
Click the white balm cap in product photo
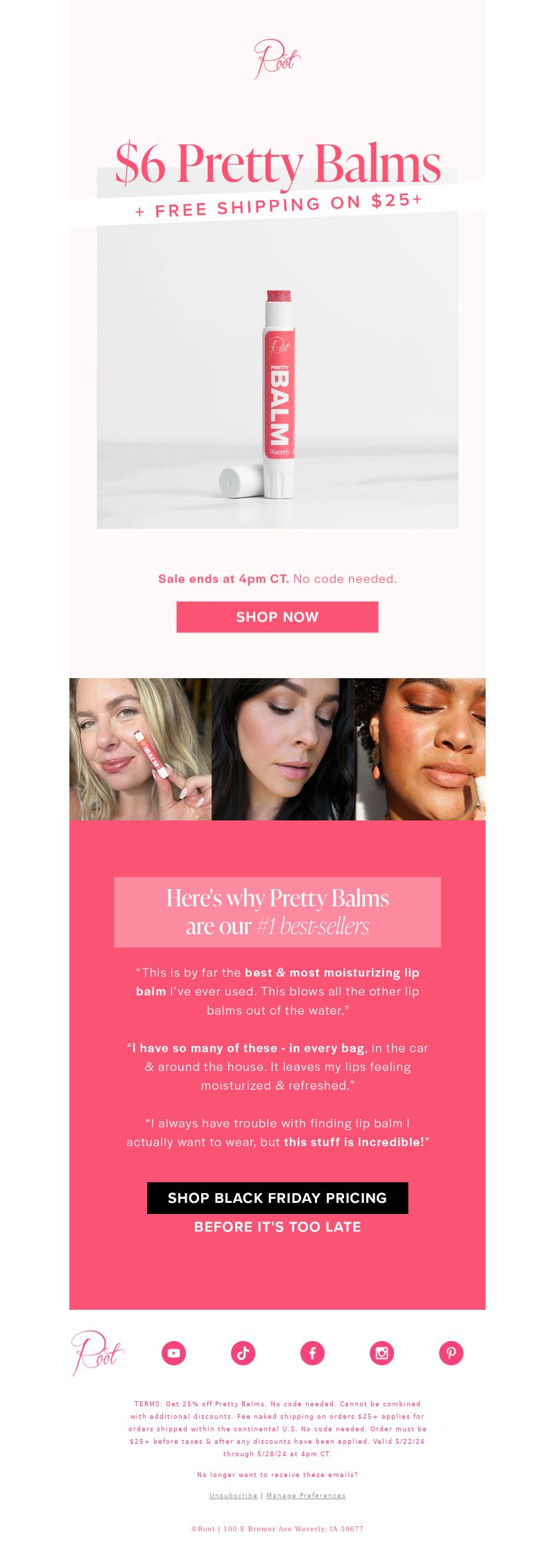click(x=241, y=482)
